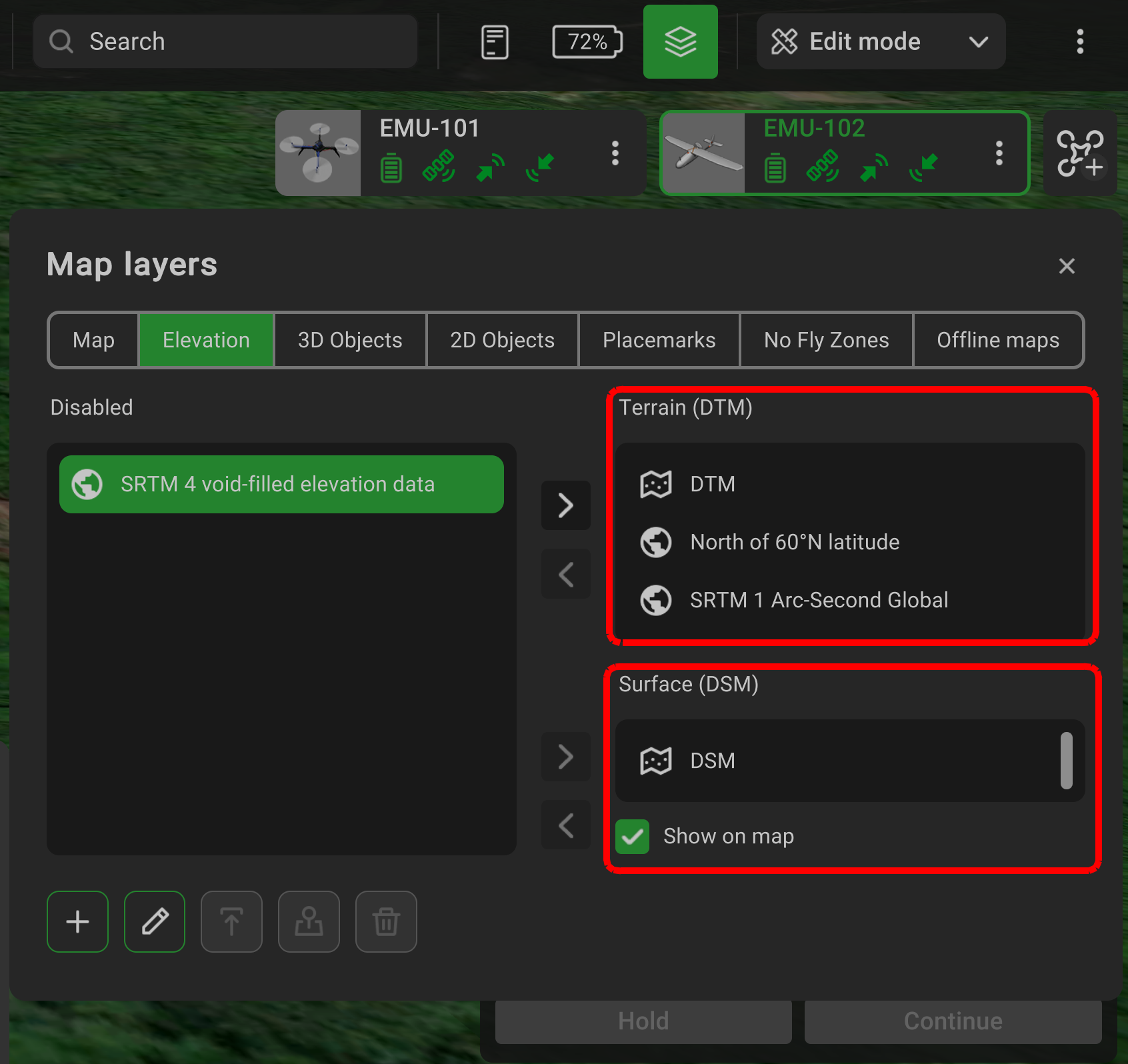Screen dimensions: 1128x1064
Task: Click in the Search field
Action: [227, 41]
